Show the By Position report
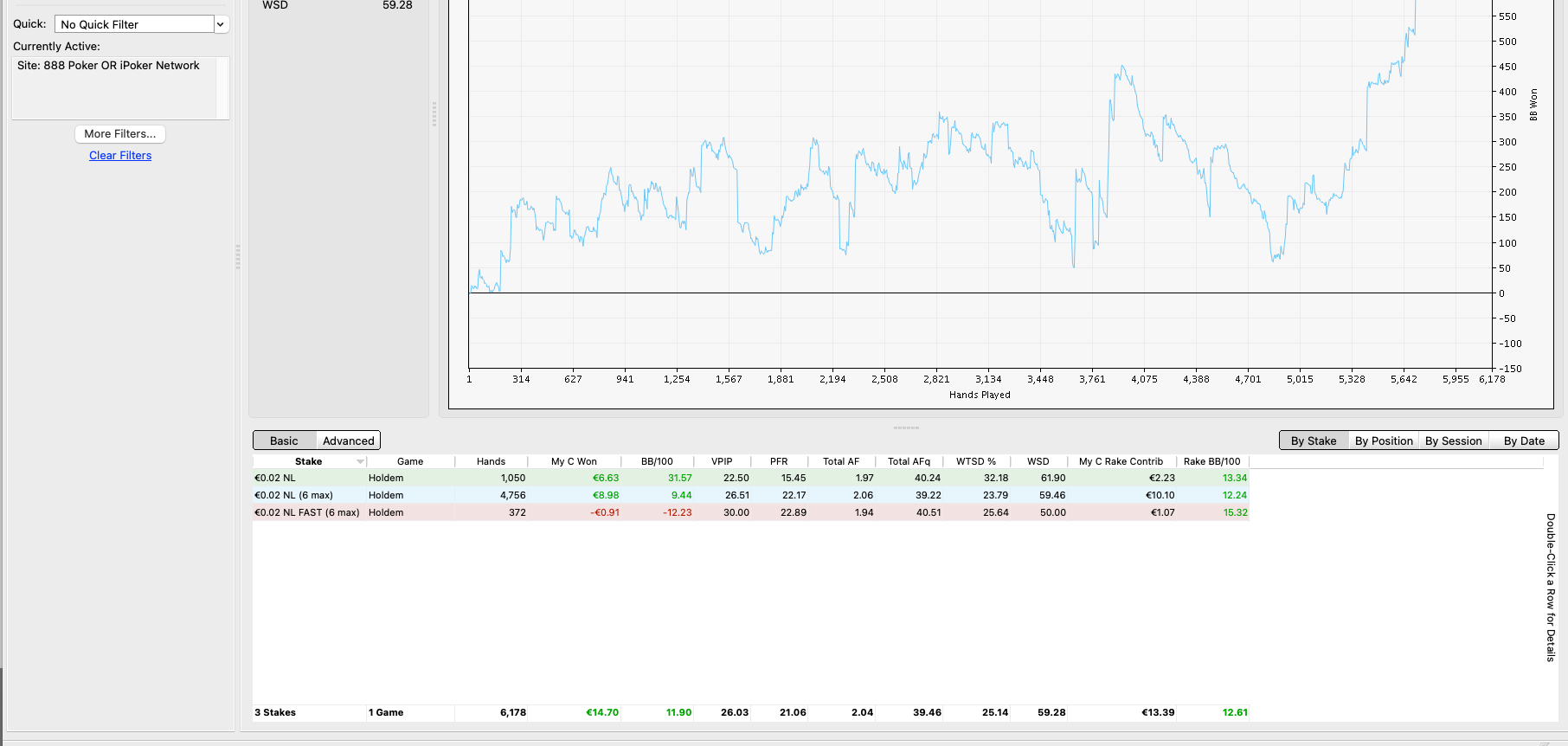Image resolution: width=1568 pixels, height=746 pixels. click(1384, 441)
